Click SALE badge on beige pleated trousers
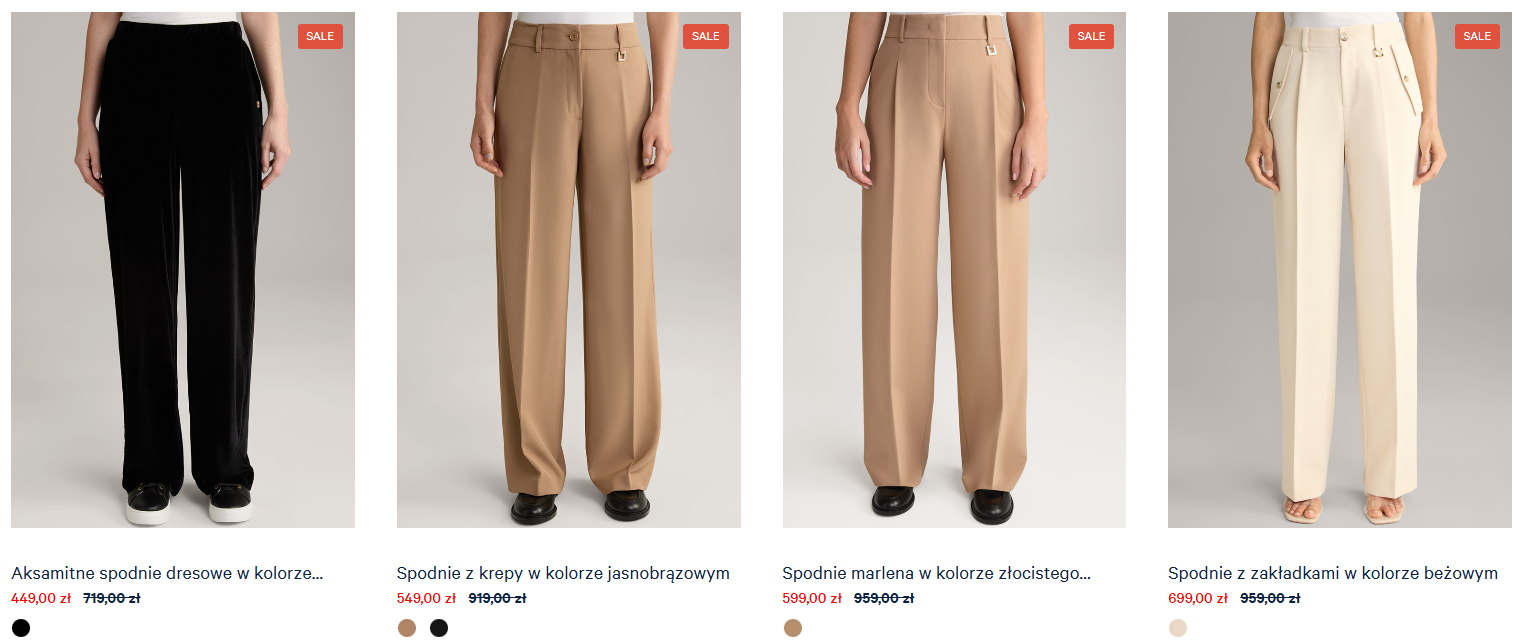The width and height of the screenshot is (1517, 644). pos(1477,36)
